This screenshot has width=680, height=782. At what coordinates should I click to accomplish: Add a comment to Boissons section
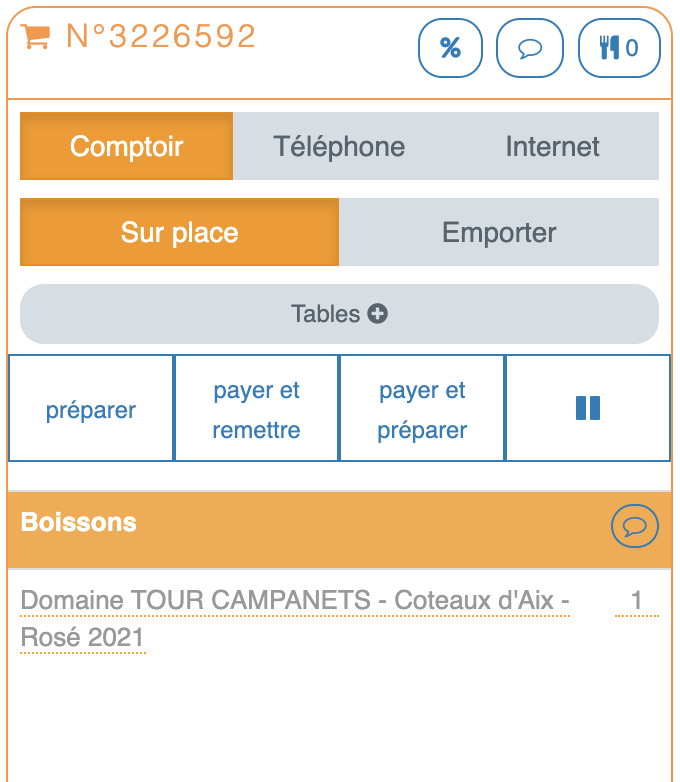pos(635,524)
